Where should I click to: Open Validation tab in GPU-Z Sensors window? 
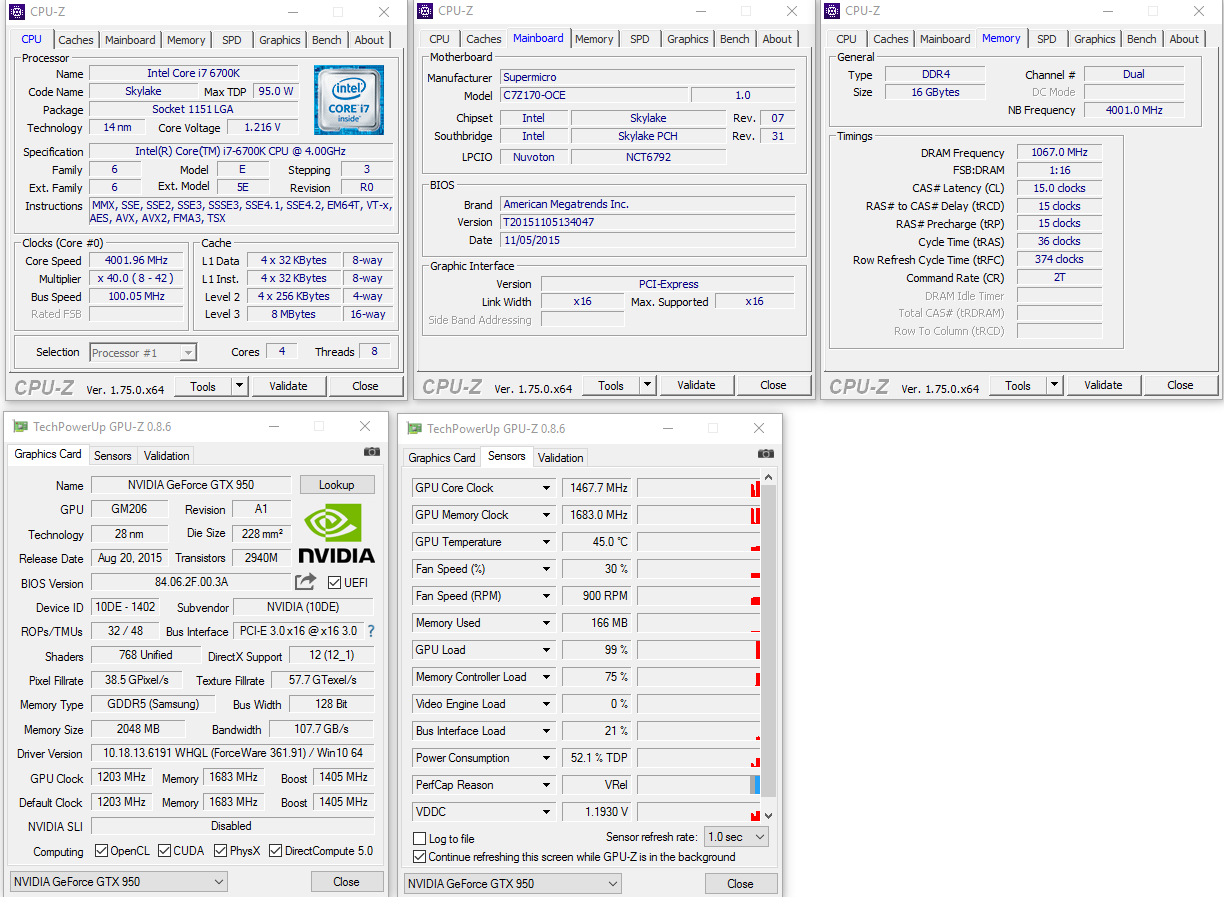(560, 457)
